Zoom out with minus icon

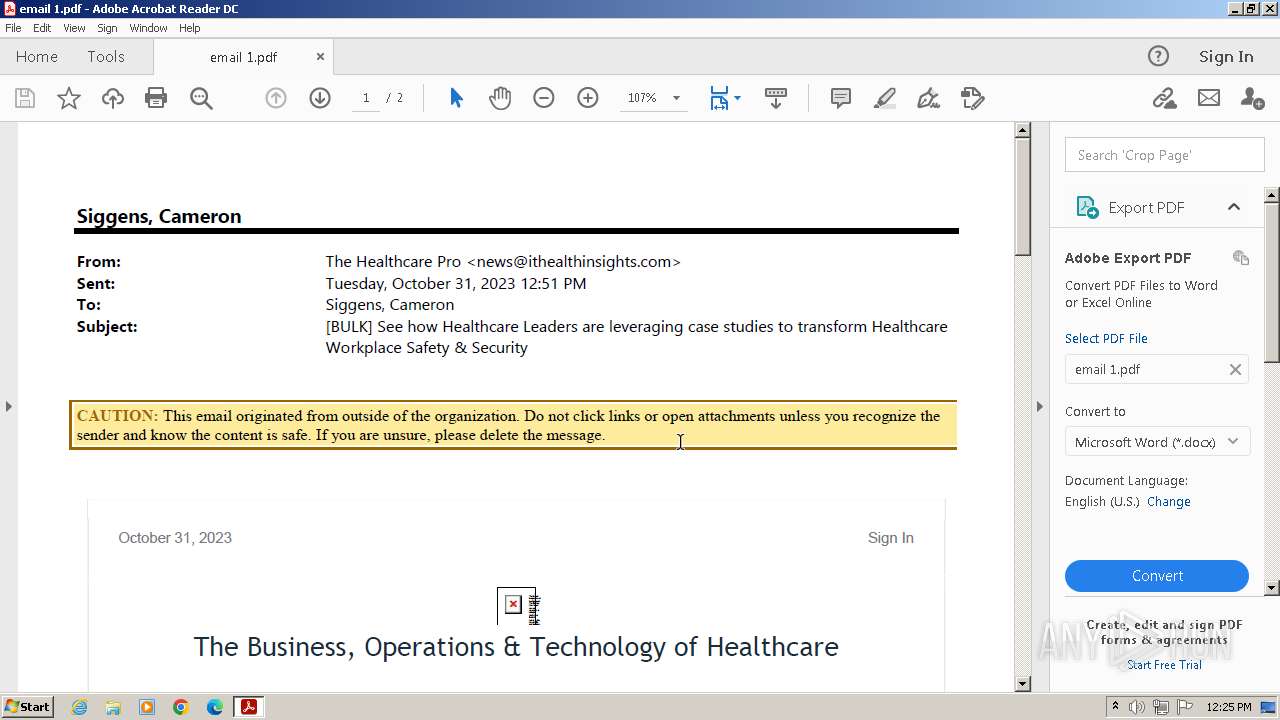coord(544,98)
